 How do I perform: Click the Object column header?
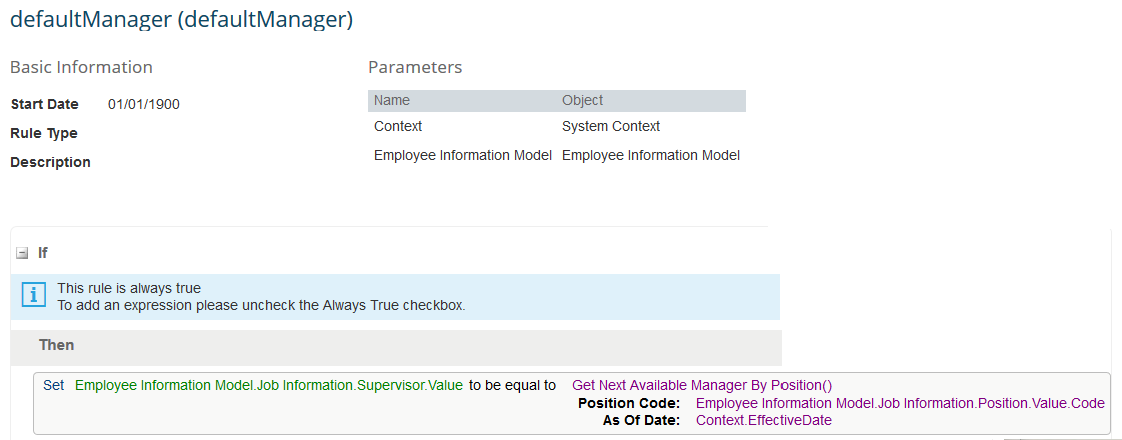click(x=582, y=101)
